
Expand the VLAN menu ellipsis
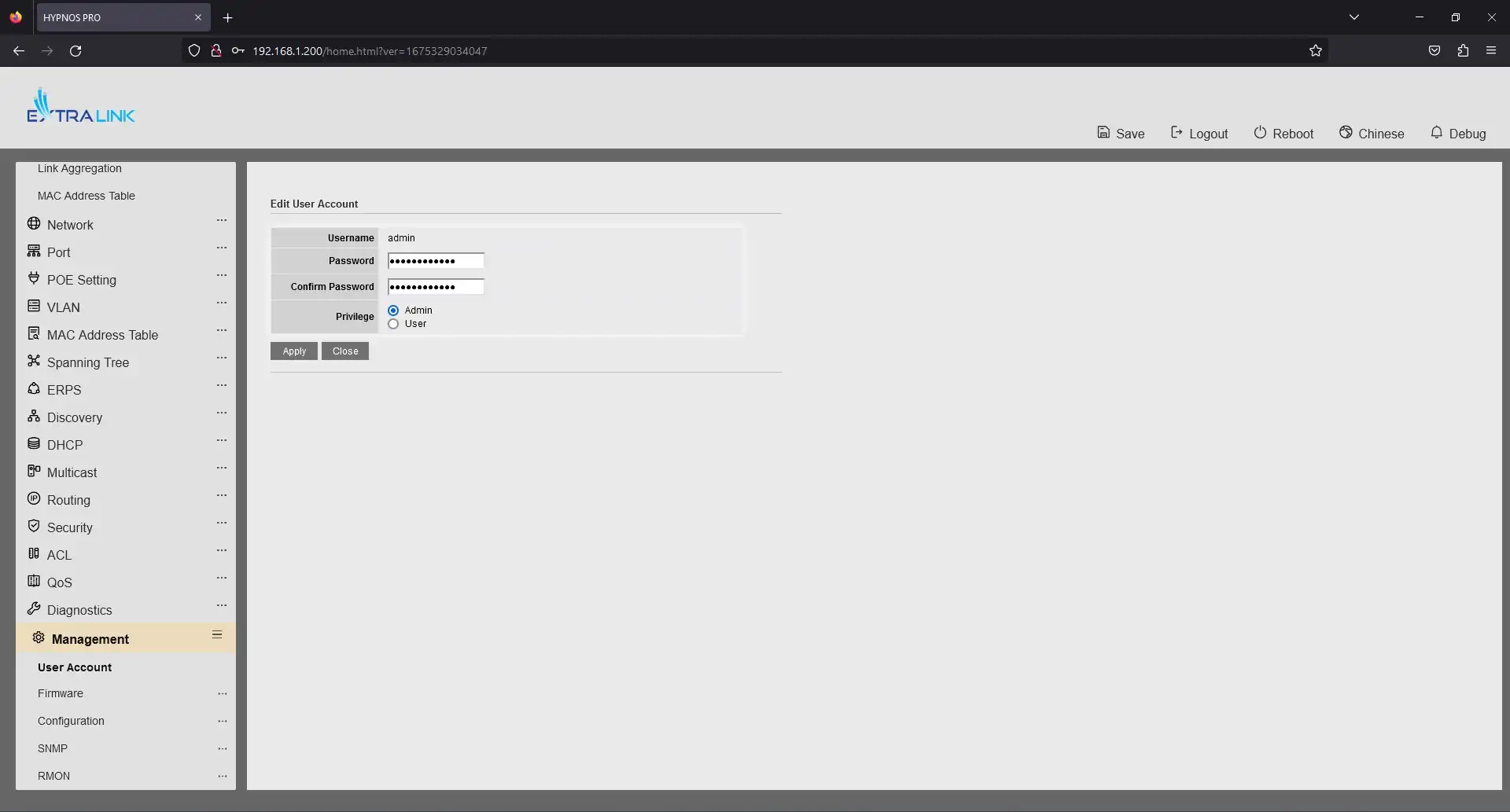(x=222, y=303)
